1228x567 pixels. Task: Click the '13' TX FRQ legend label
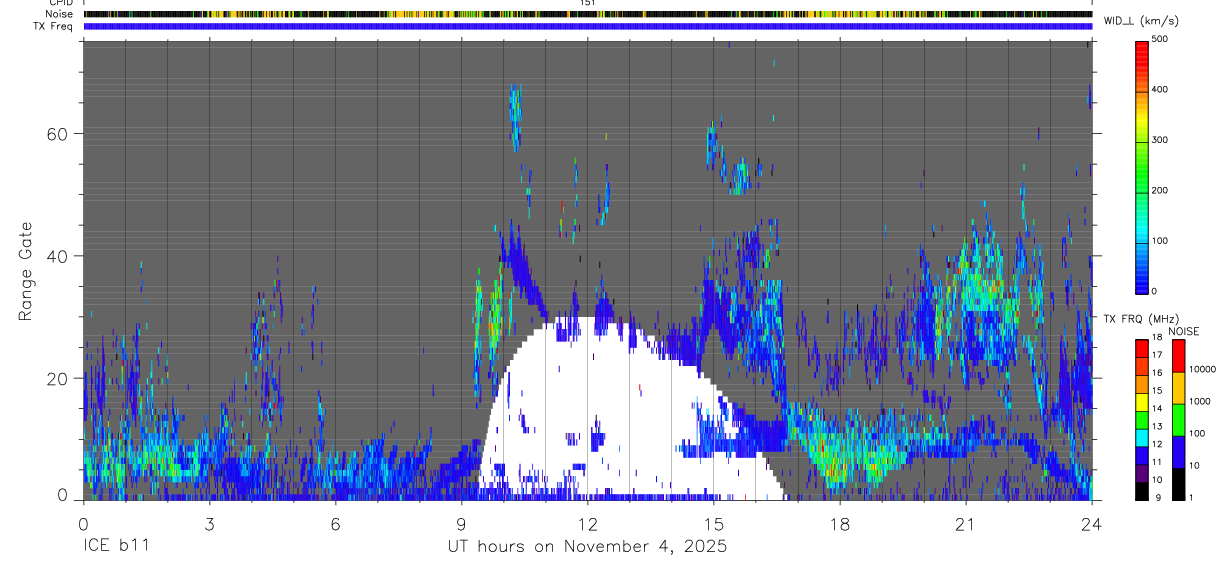pyautogui.click(x=1156, y=427)
